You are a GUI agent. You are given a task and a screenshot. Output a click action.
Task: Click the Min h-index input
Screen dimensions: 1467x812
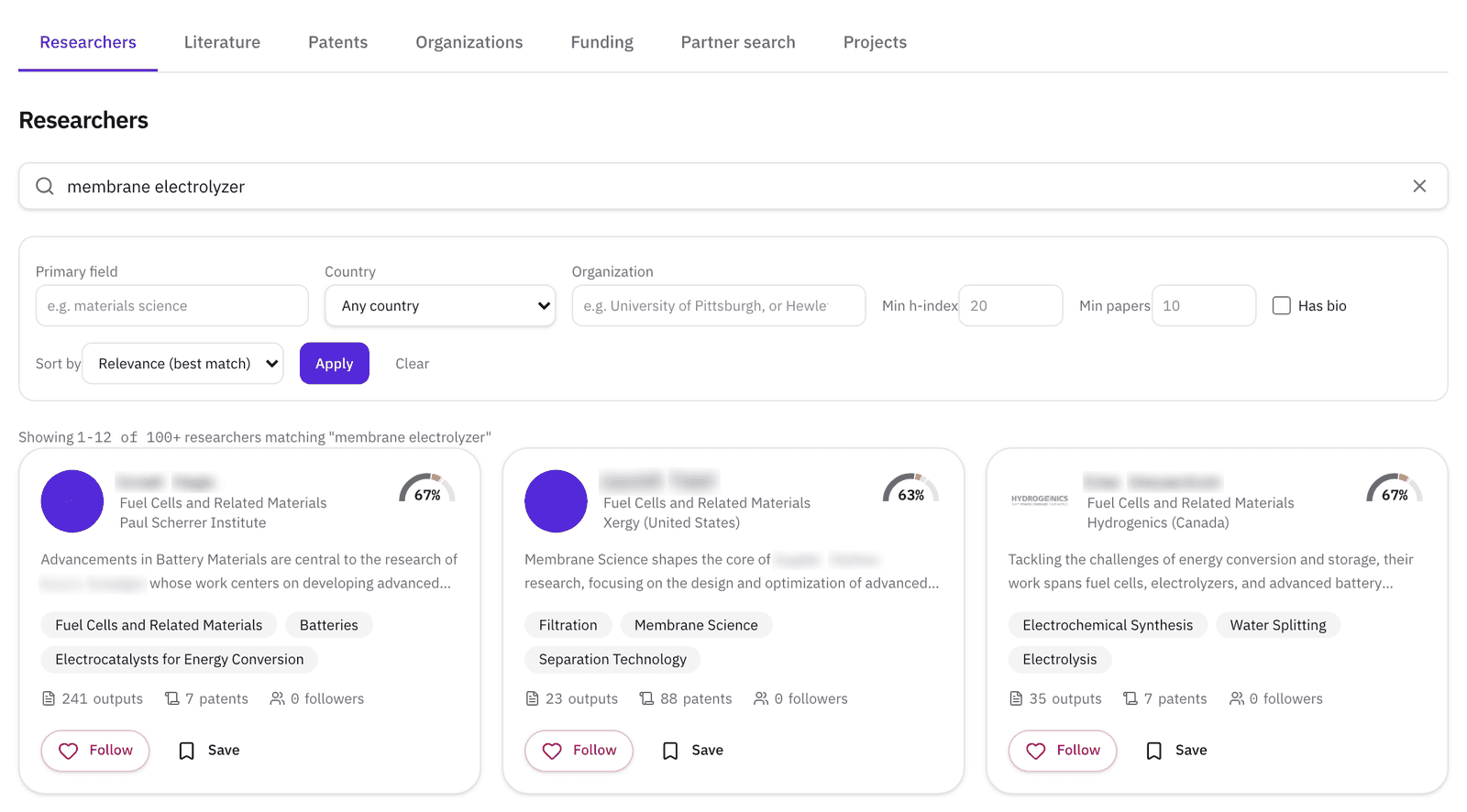pyautogui.click(x=1010, y=305)
